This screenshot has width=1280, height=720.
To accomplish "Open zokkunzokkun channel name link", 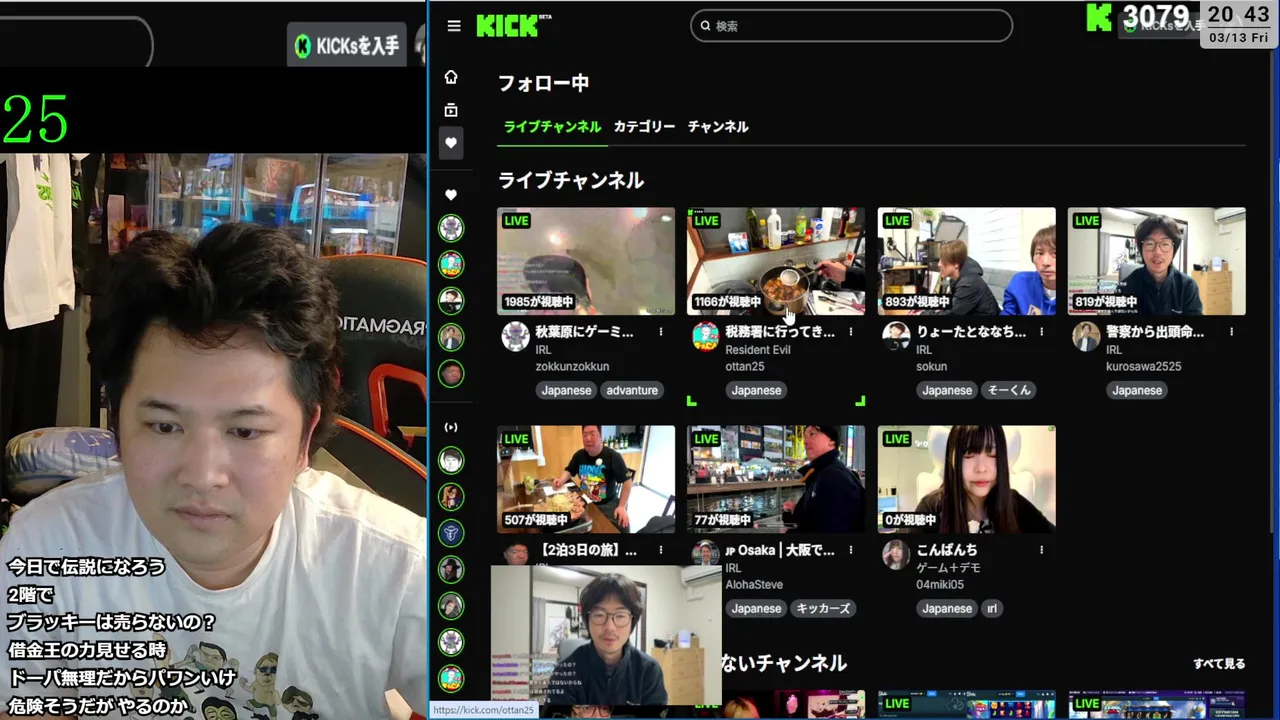I will (572, 366).
